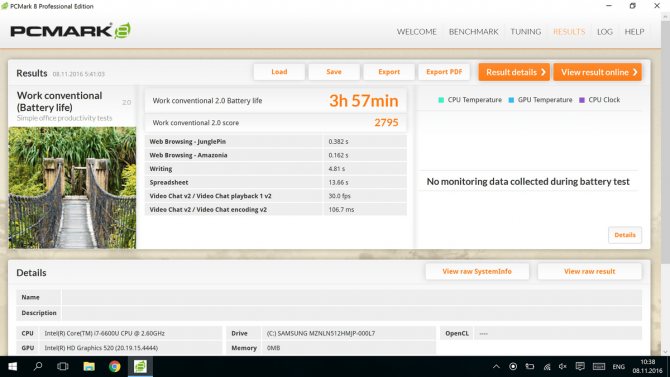670x377 pixels.
Task: Select the Web Browsing - JunglePin row
Action: click(276, 141)
